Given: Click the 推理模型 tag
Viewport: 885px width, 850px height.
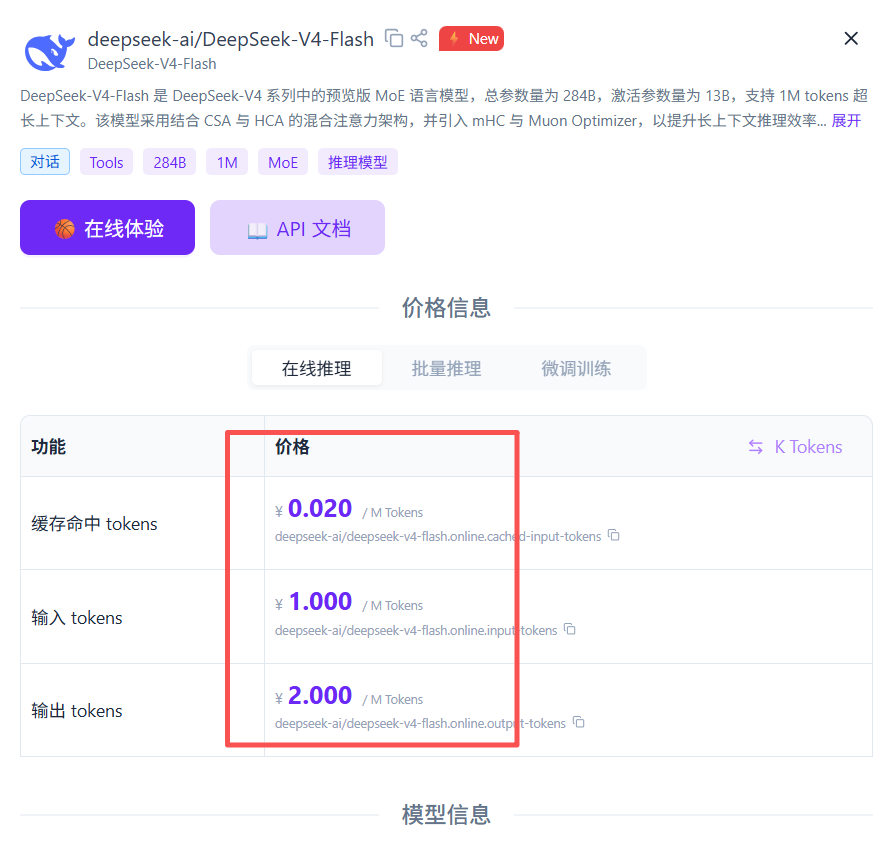Looking at the screenshot, I should coord(358,162).
